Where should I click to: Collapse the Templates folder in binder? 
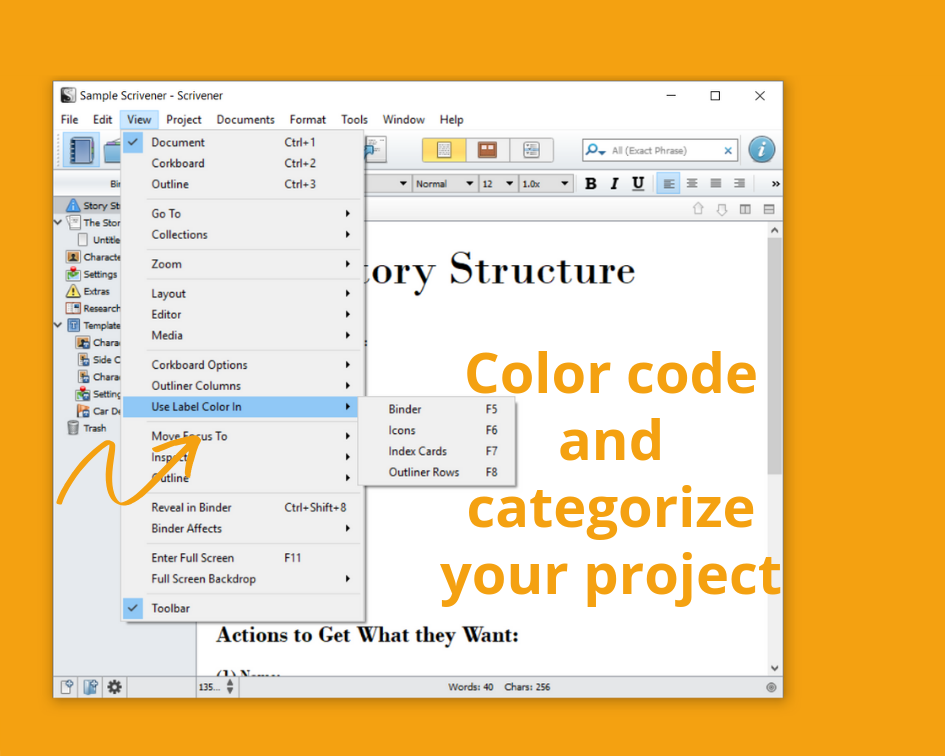[x=58, y=326]
